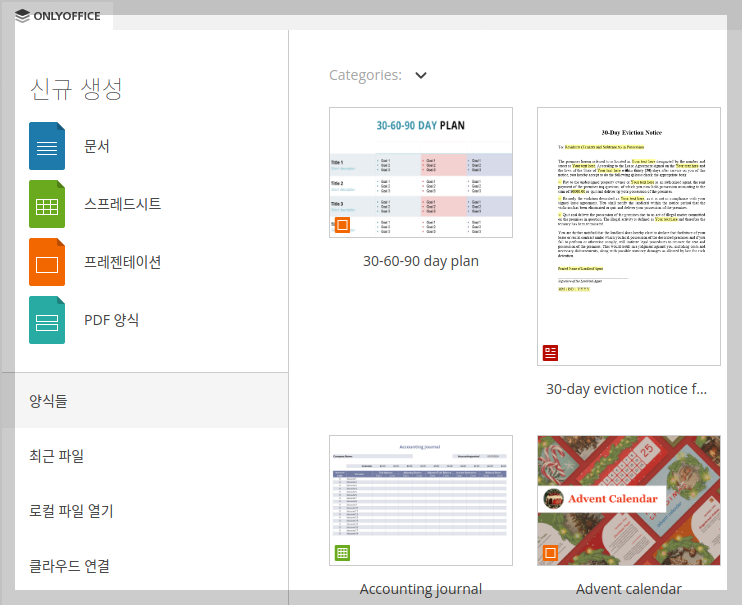Click the red form badge on eviction notice
742x605 pixels.
click(x=550, y=353)
